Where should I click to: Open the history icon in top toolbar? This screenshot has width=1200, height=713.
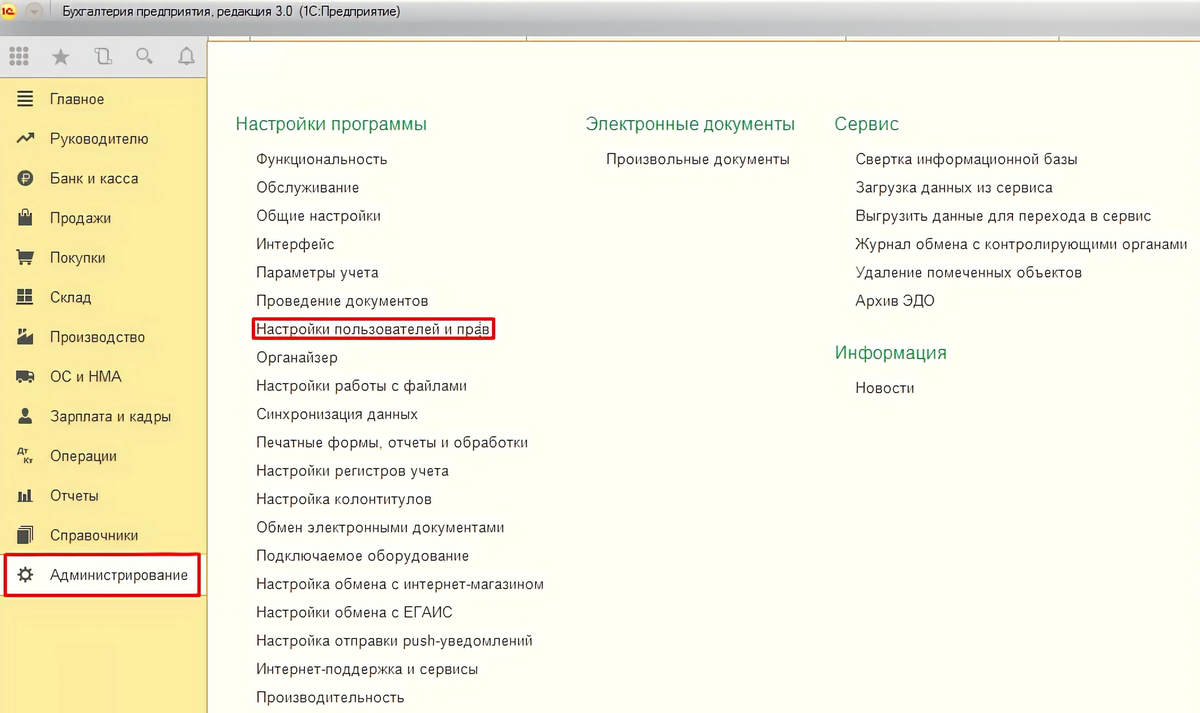click(x=103, y=57)
